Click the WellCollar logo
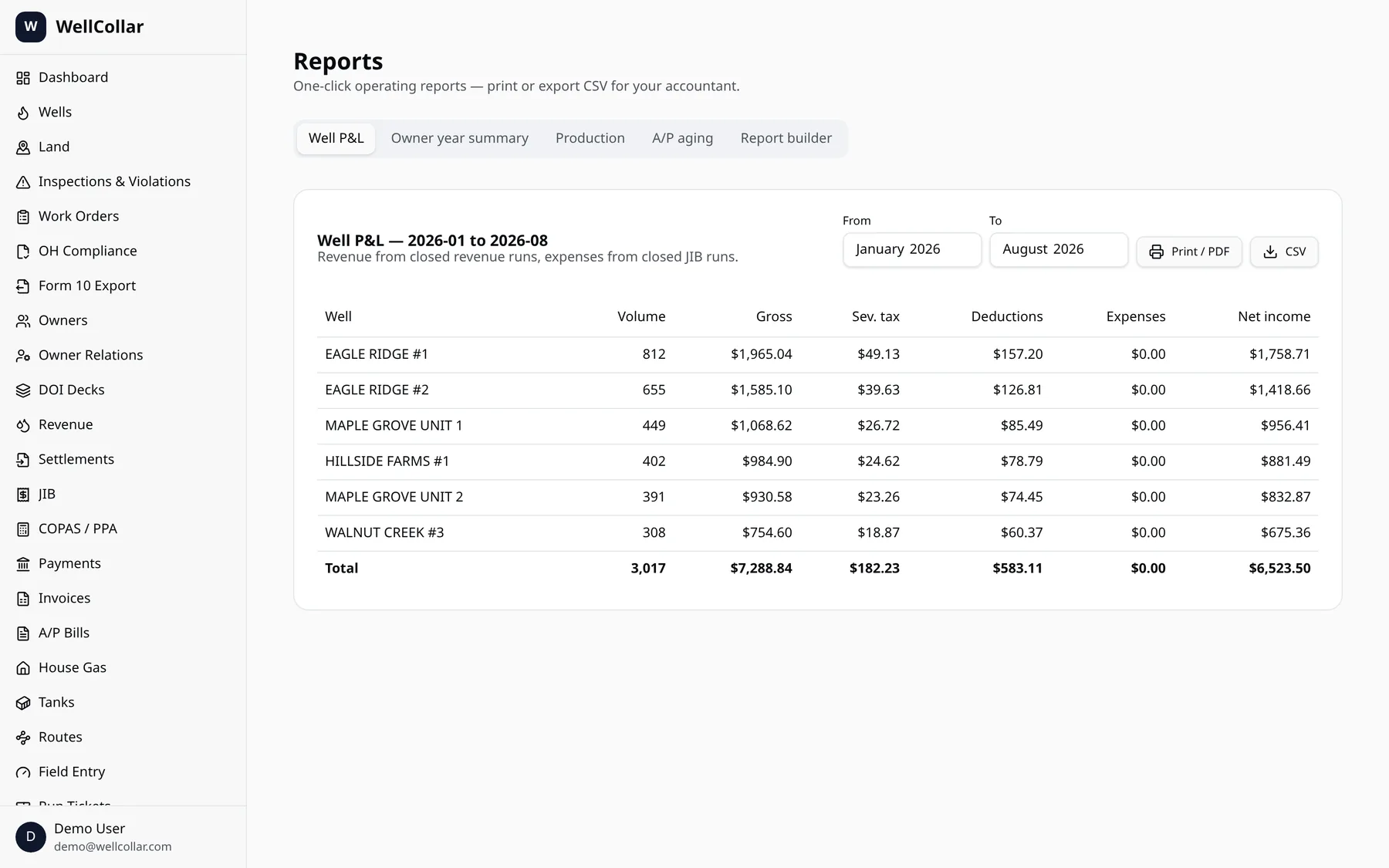The height and width of the screenshot is (868, 1389). [x=31, y=26]
